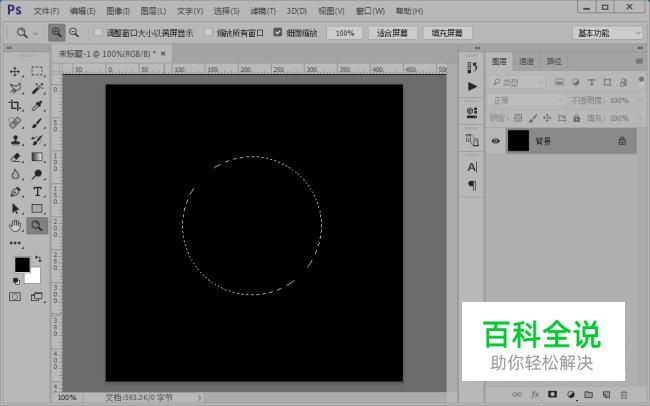Swap foreground and background colors
Screen dimensions: 650x406
[38, 259]
